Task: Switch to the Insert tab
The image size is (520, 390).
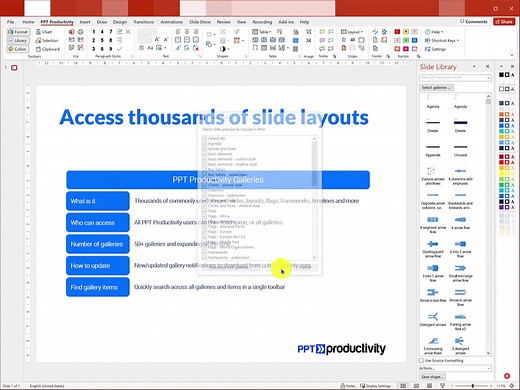Action: coord(85,22)
